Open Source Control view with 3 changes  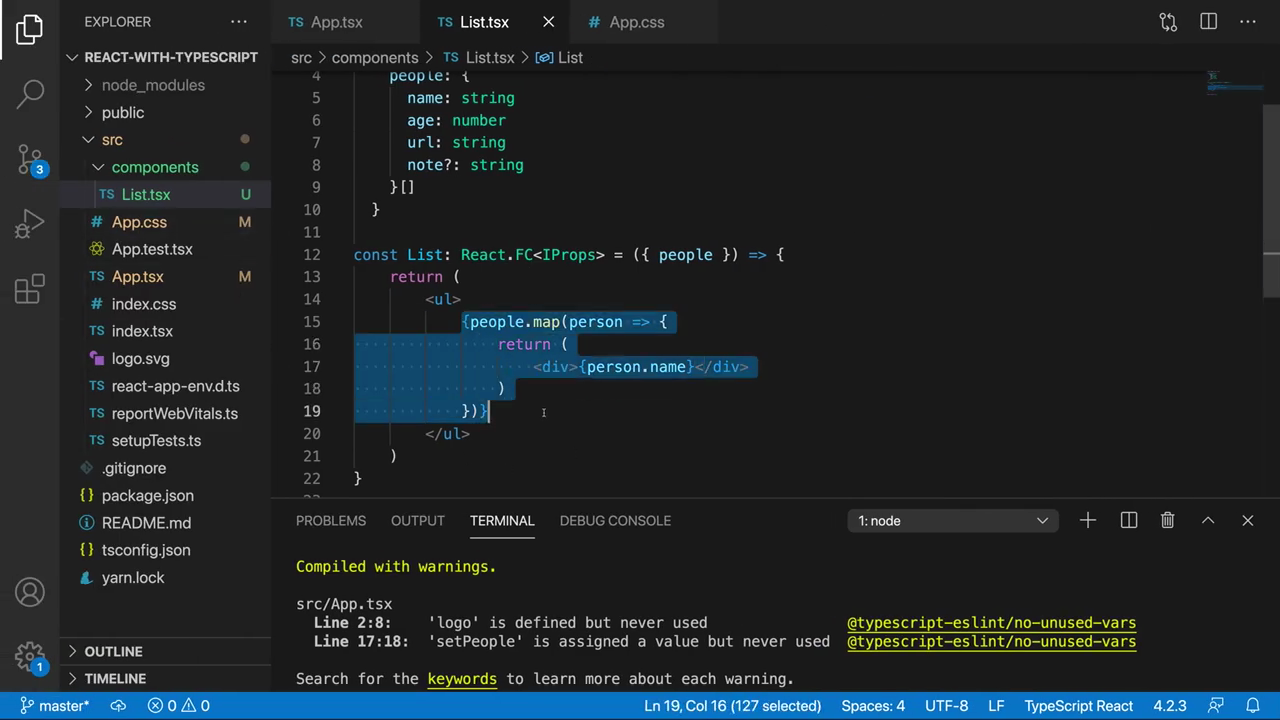tap(30, 158)
